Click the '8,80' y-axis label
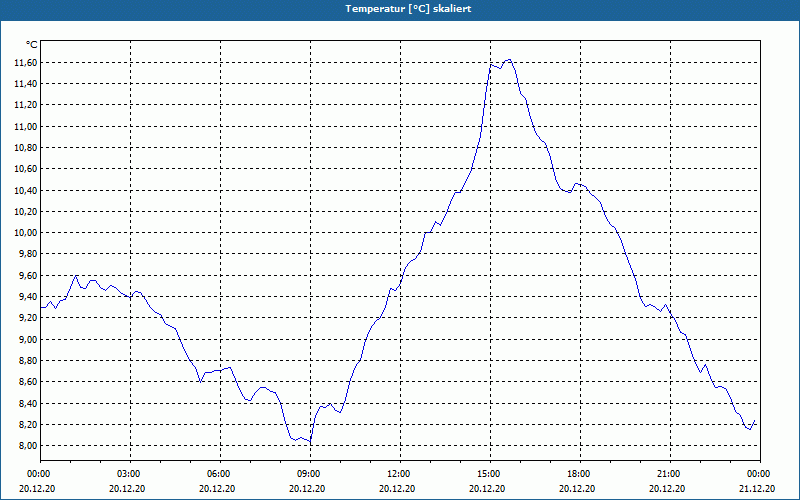The height and width of the screenshot is (500, 800). (x=28, y=361)
